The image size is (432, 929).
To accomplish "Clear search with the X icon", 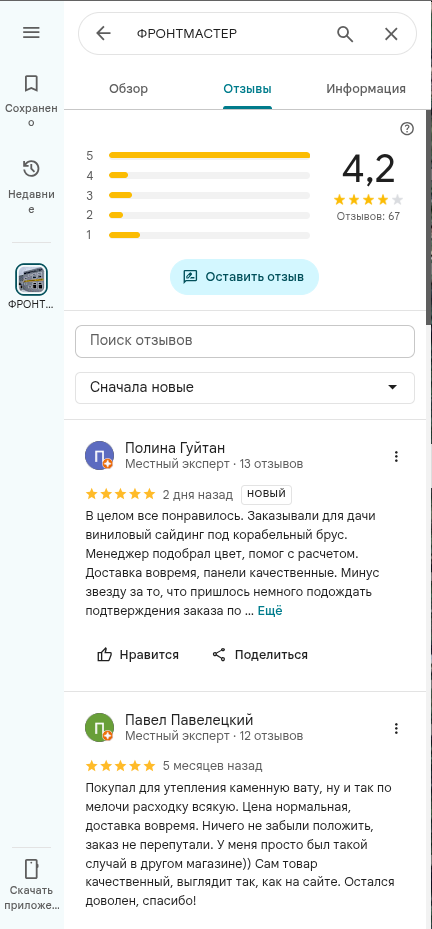I will 391,34.
